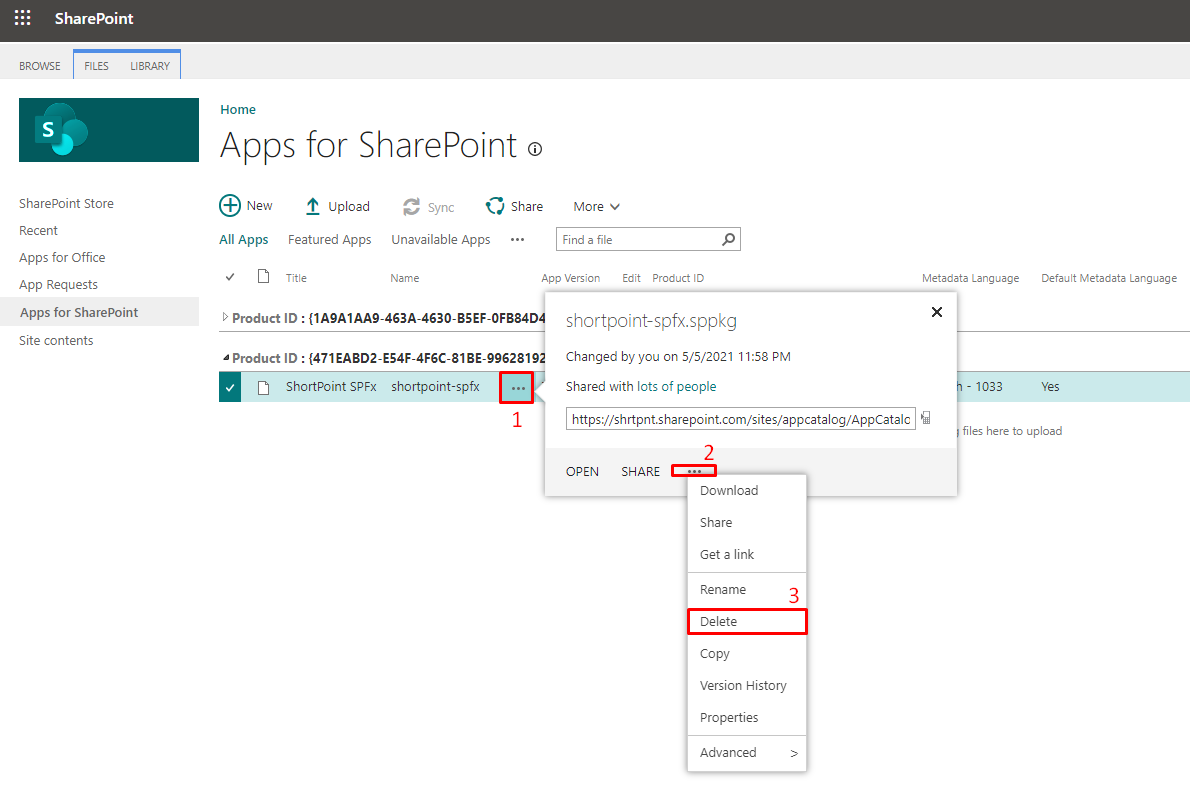Click the ShortPoint SPFx title cell
Image resolution: width=1190 pixels, height=802 pixels.
tap(331, 387)
